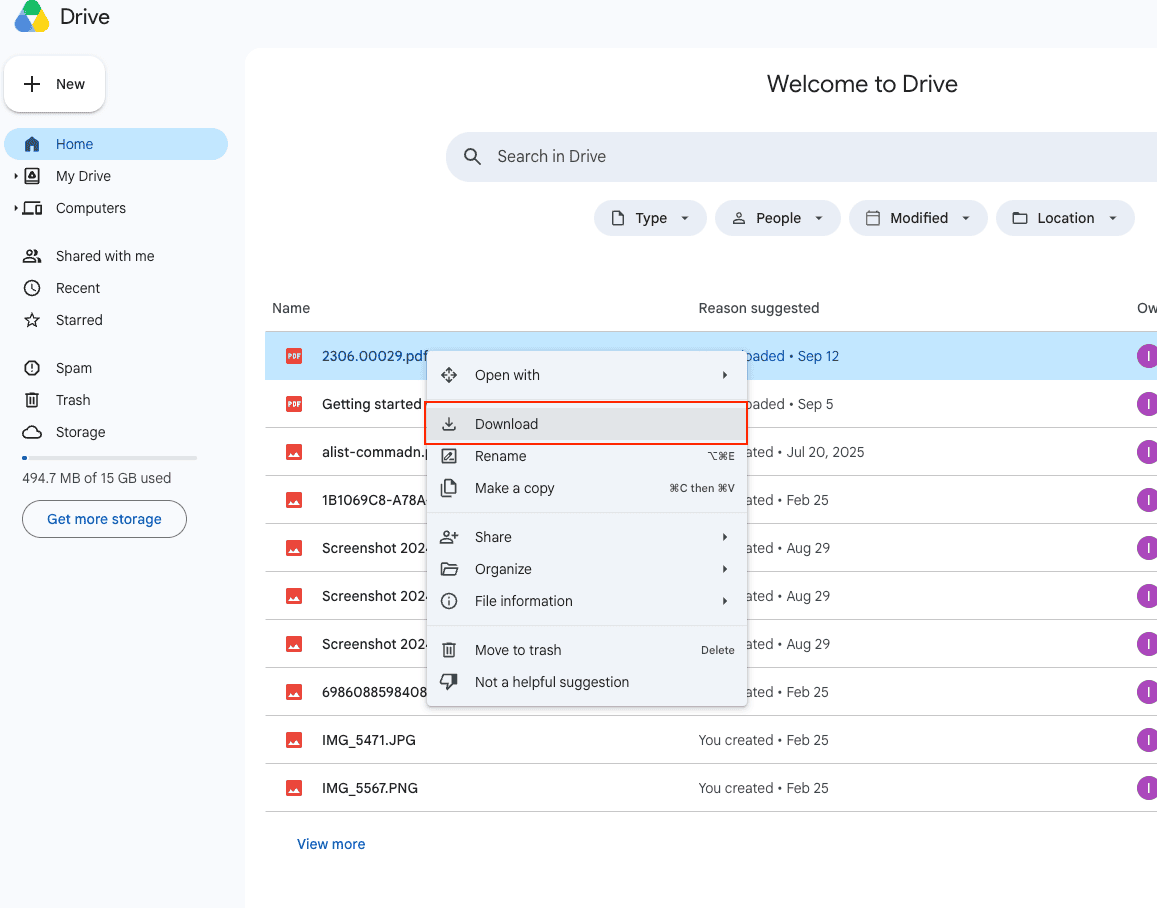Click the Shared with me people icon

coord(32,256)
